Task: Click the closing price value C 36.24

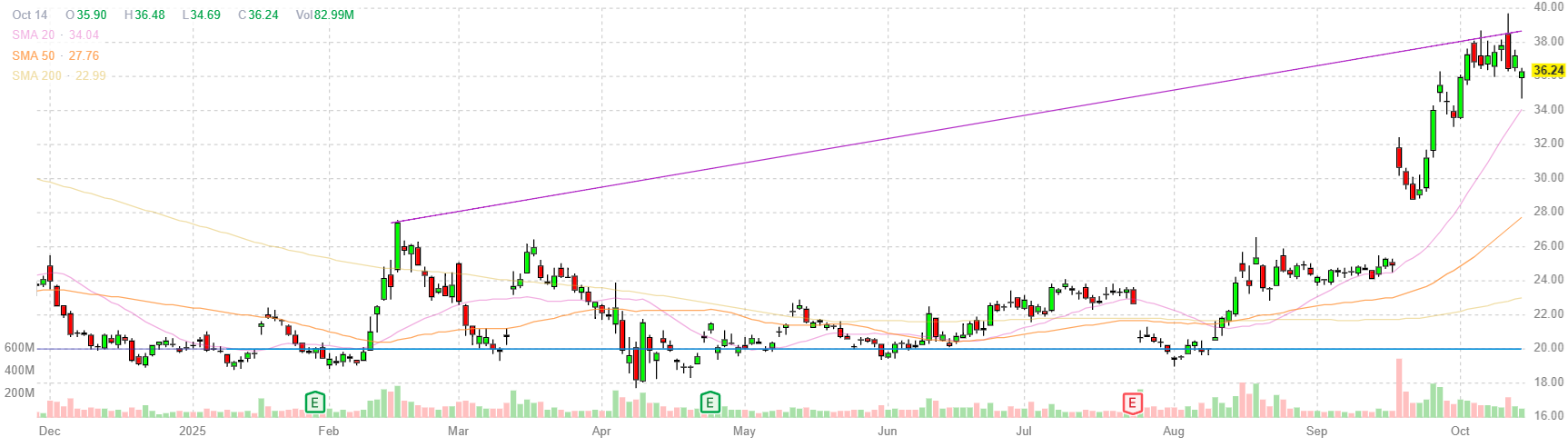Action: pyautogui.click(x=258, y=15)
